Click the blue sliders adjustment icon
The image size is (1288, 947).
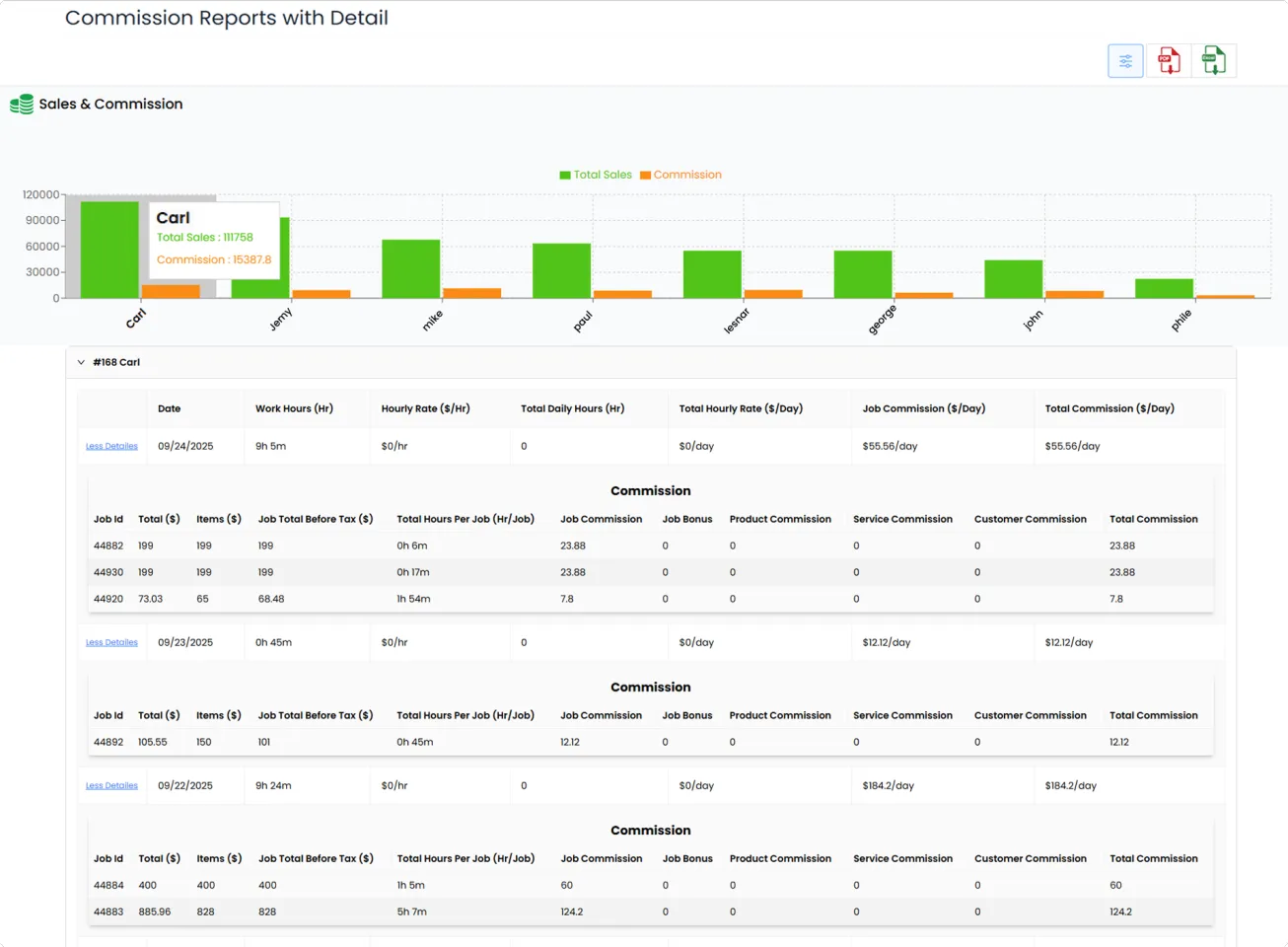1125,60
